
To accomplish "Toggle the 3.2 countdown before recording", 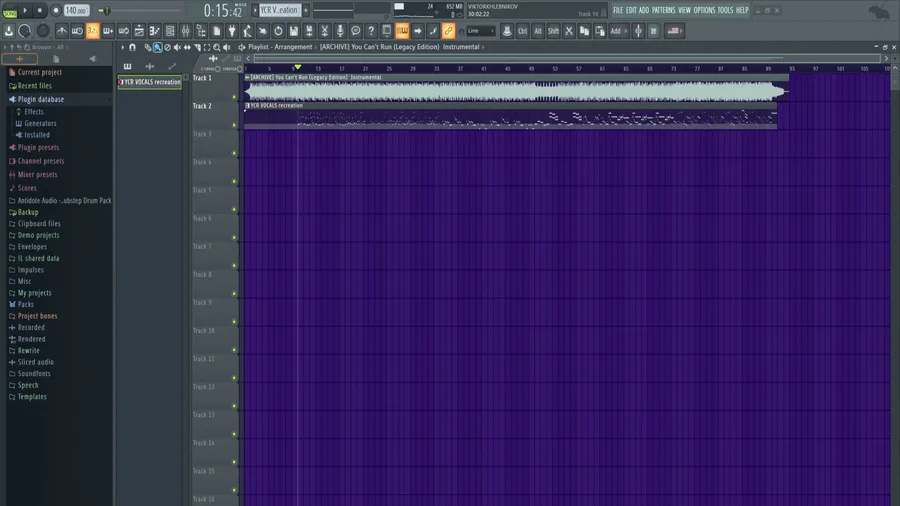I will (92, 31).
